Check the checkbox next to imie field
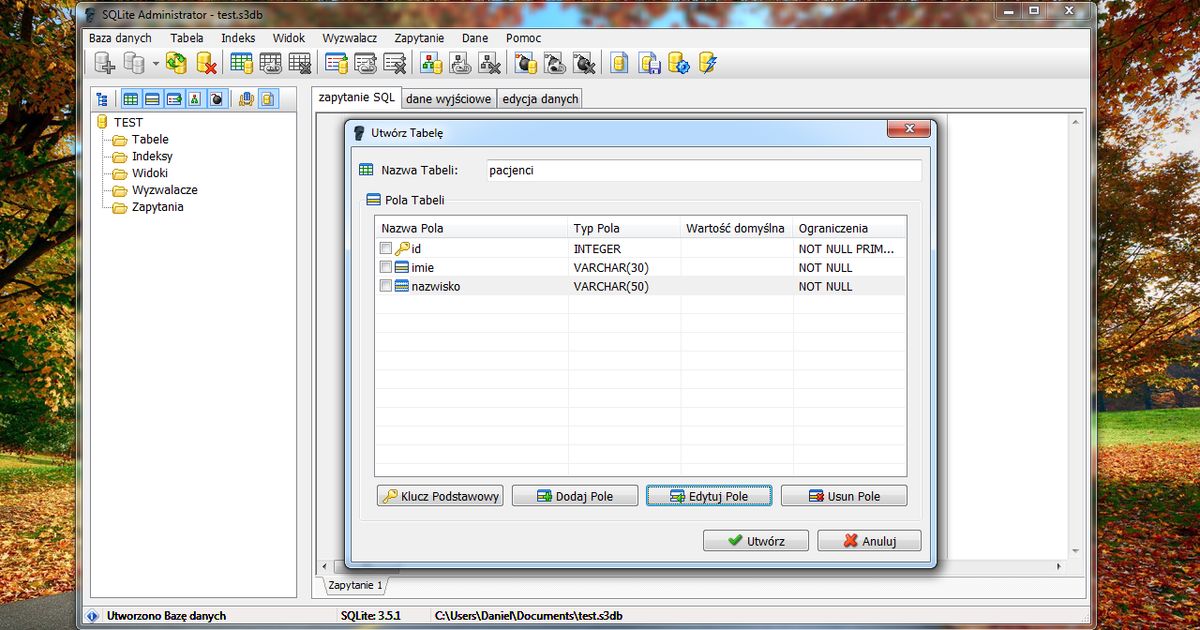 point(385,268)
